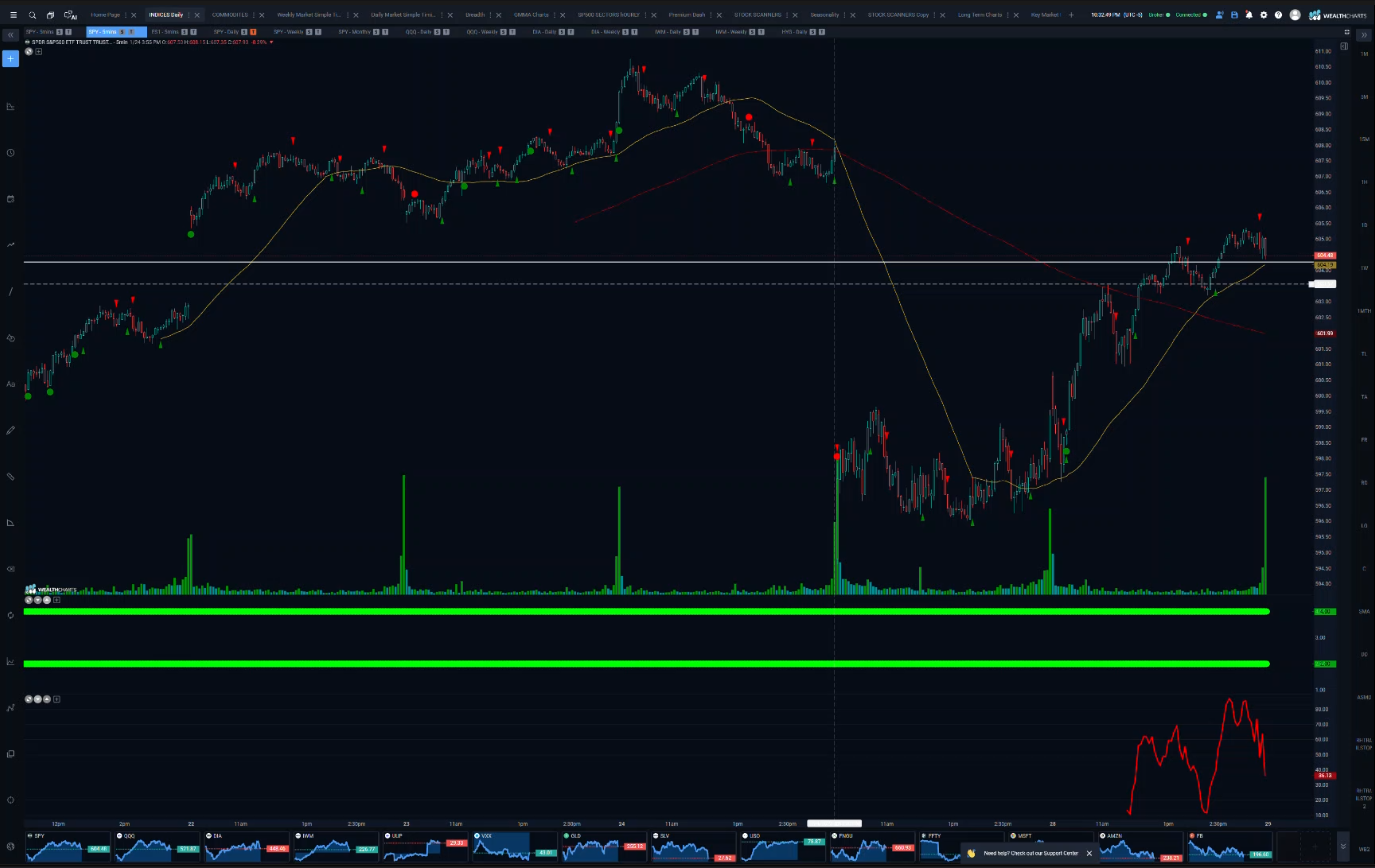Open the notifications bell

[1249, 15]
